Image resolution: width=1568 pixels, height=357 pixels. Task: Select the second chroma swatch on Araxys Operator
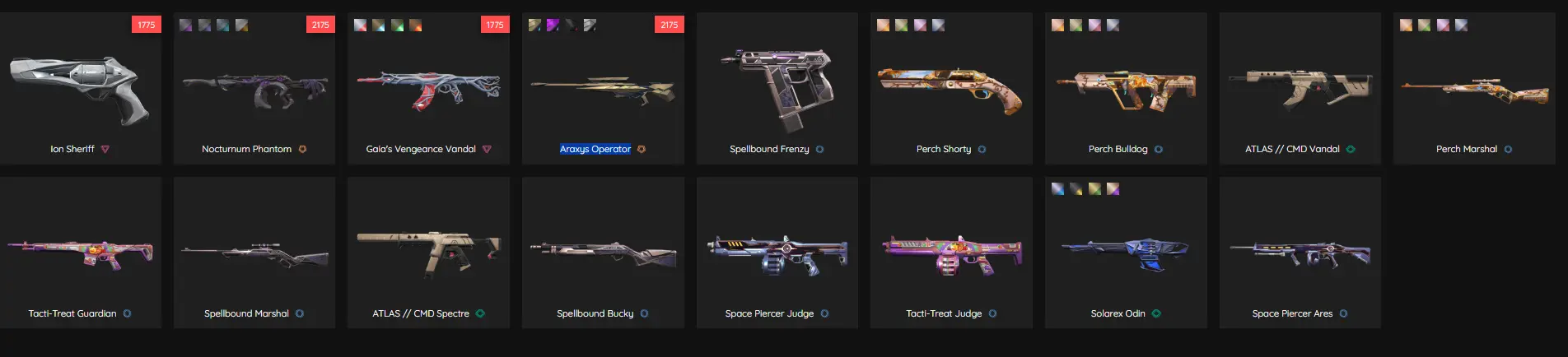coord(553,25)
